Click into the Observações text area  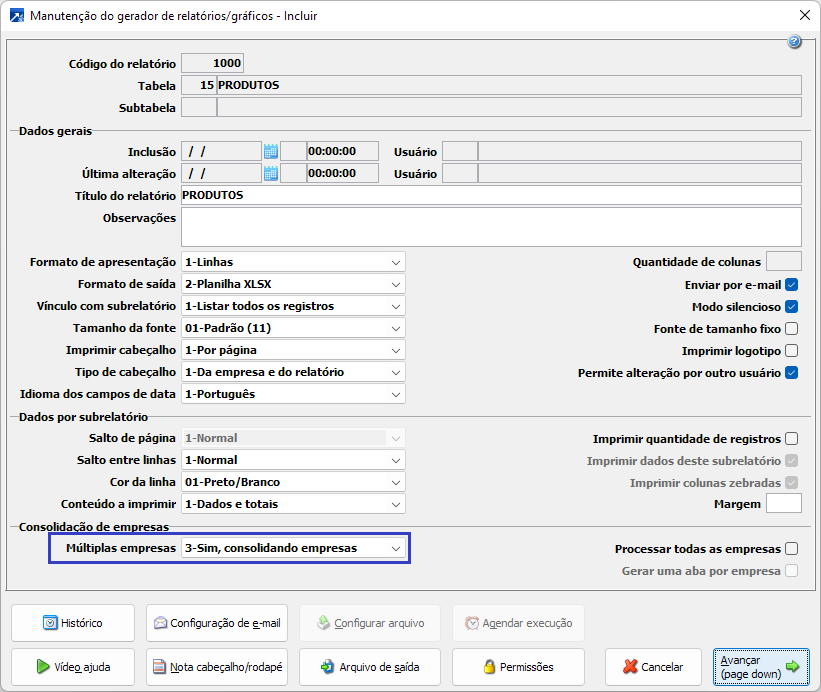tap(490, 226)
